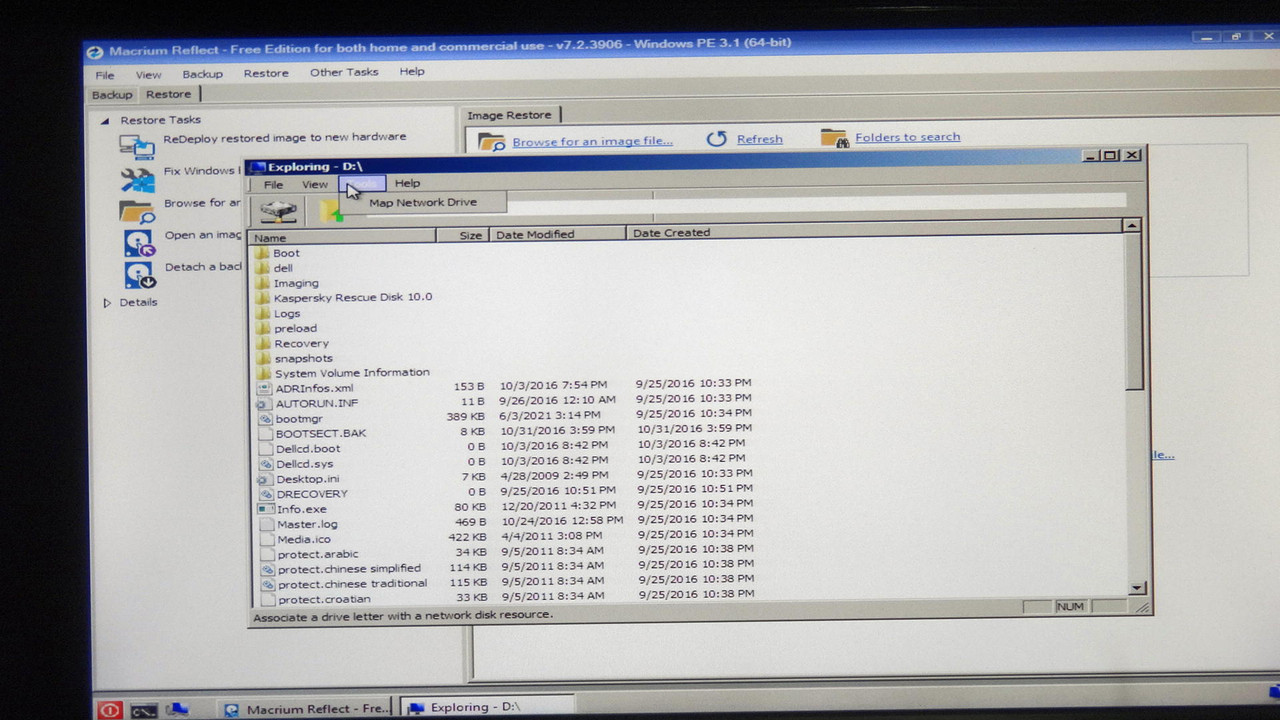This screenshot has width=1280, height=720.
Task: Select protect.chinese simplified file
Action: tap(341, 569)
